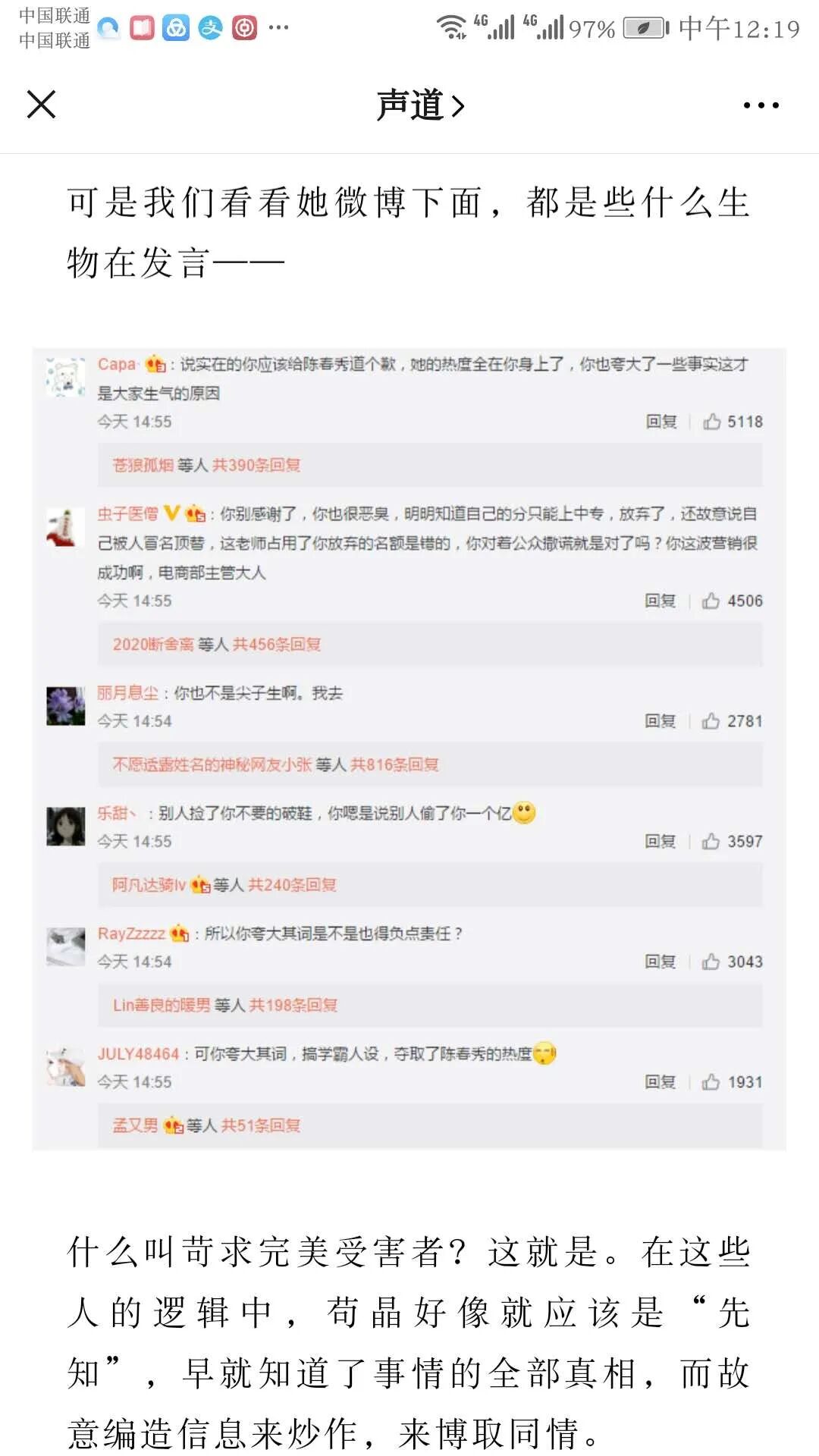Viewport: 819px width, 1456px height.
Task: Tap the thumbs-up icon with 4506 likes
Action: [711, 601]
